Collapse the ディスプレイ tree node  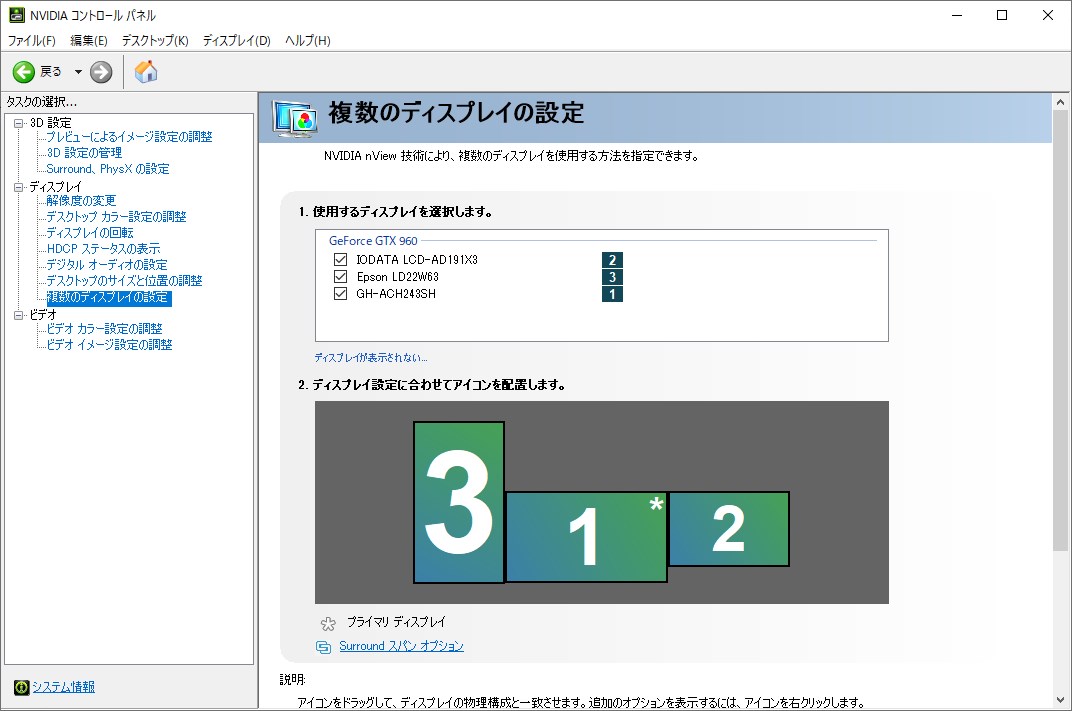click(18, 187)
